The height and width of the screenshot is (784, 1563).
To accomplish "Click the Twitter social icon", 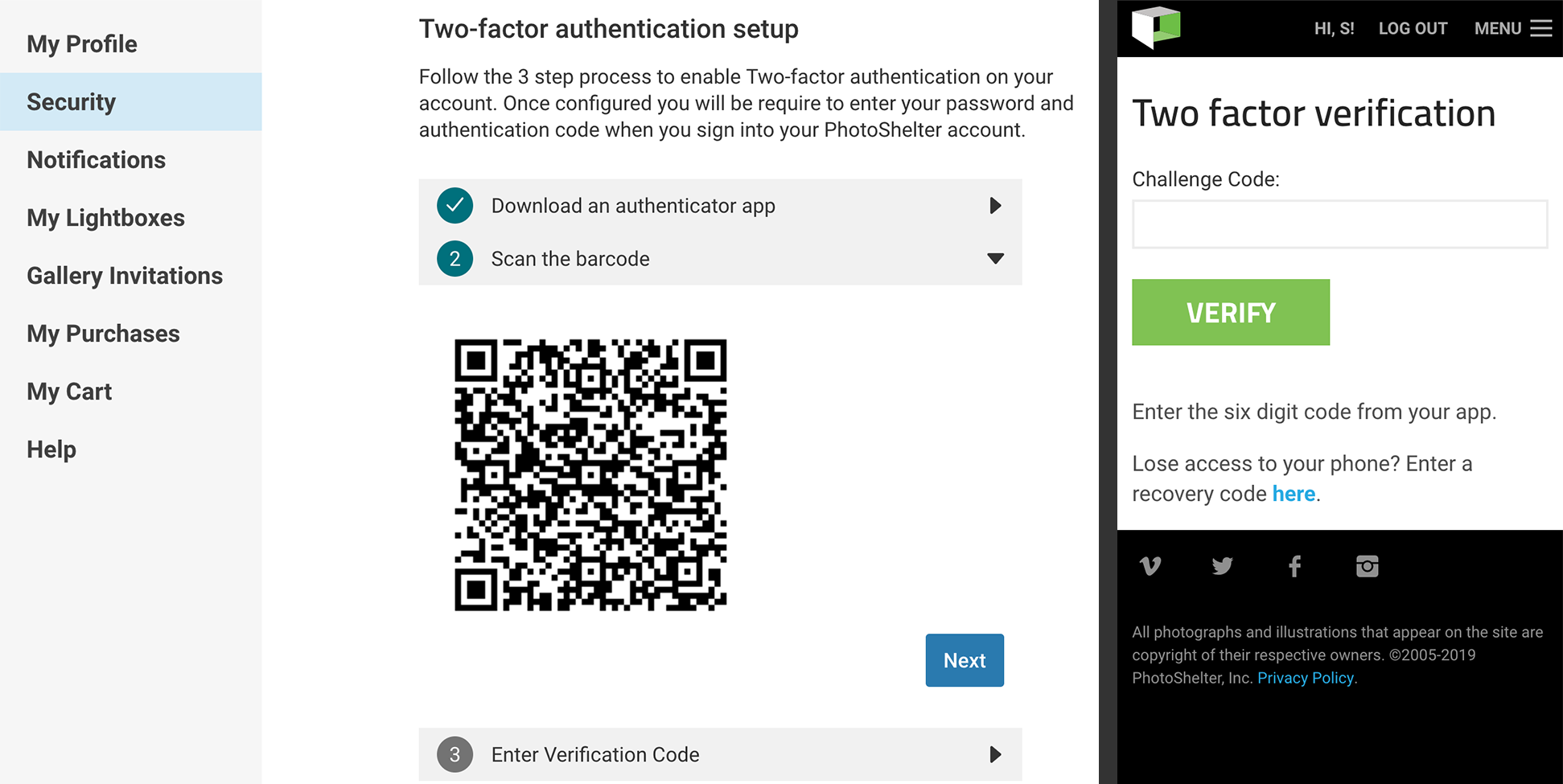I will point(1222,565).
